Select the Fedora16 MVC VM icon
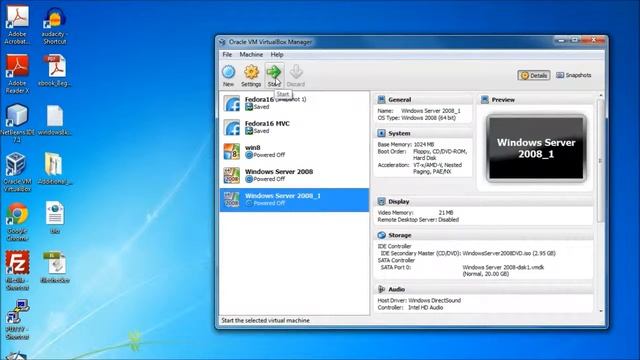The width and height of the screenshot is (640, 360). click(232, 127)
